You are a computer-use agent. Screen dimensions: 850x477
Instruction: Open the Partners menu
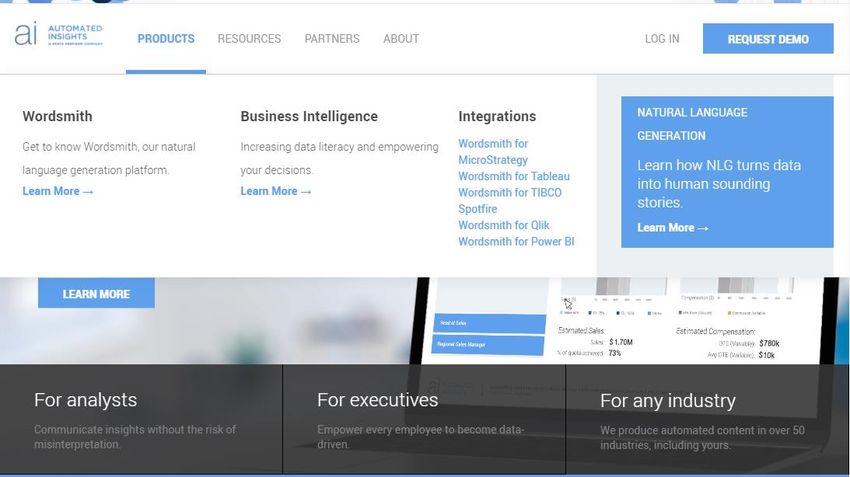332,38
